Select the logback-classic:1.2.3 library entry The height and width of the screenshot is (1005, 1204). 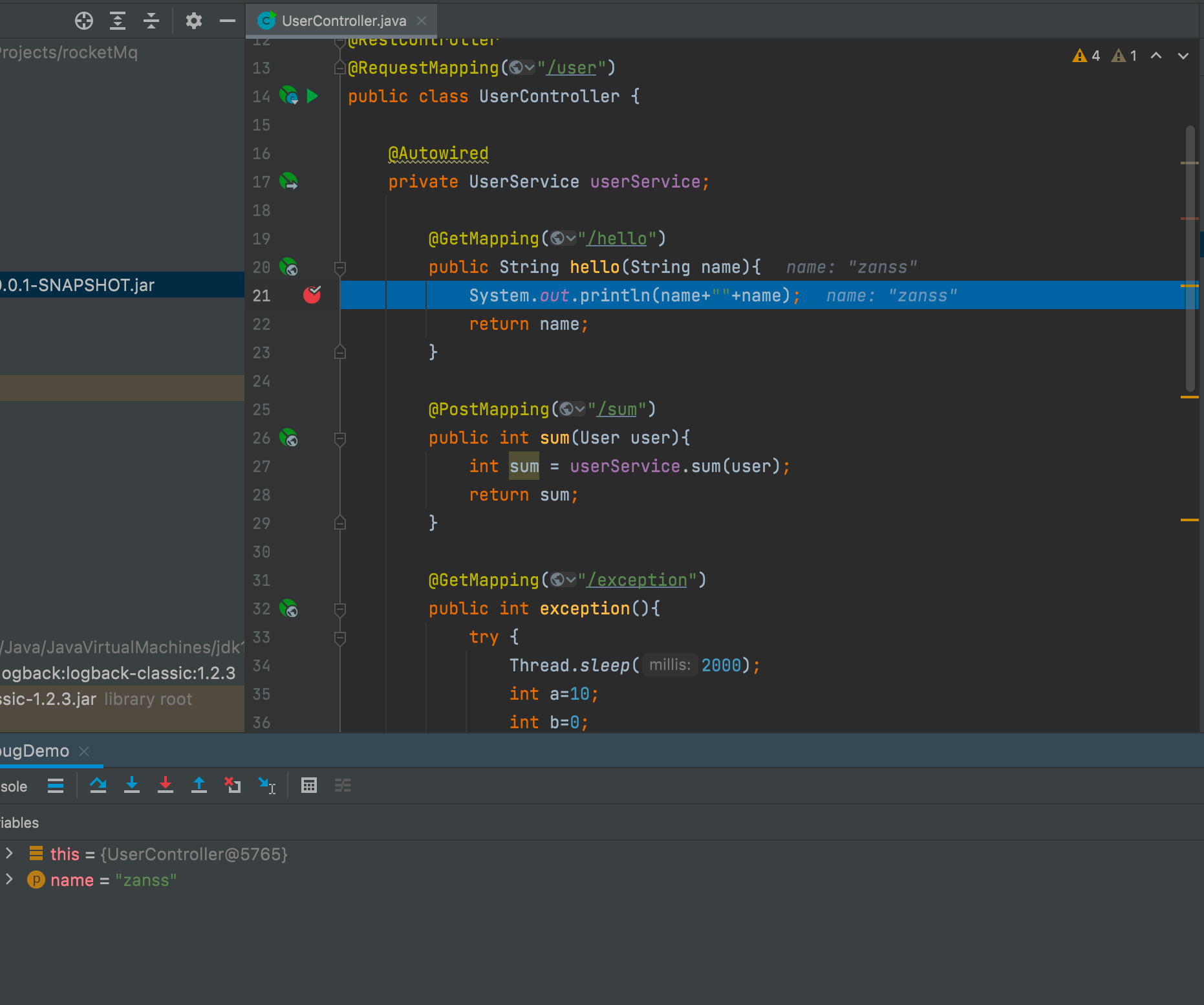click(119, 673)
